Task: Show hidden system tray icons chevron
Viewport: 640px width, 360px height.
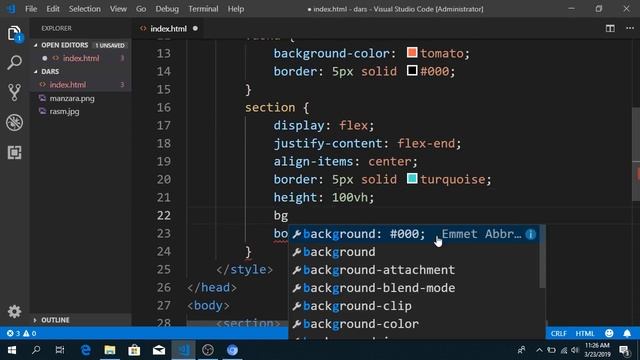Action: [x=539, y=350]
